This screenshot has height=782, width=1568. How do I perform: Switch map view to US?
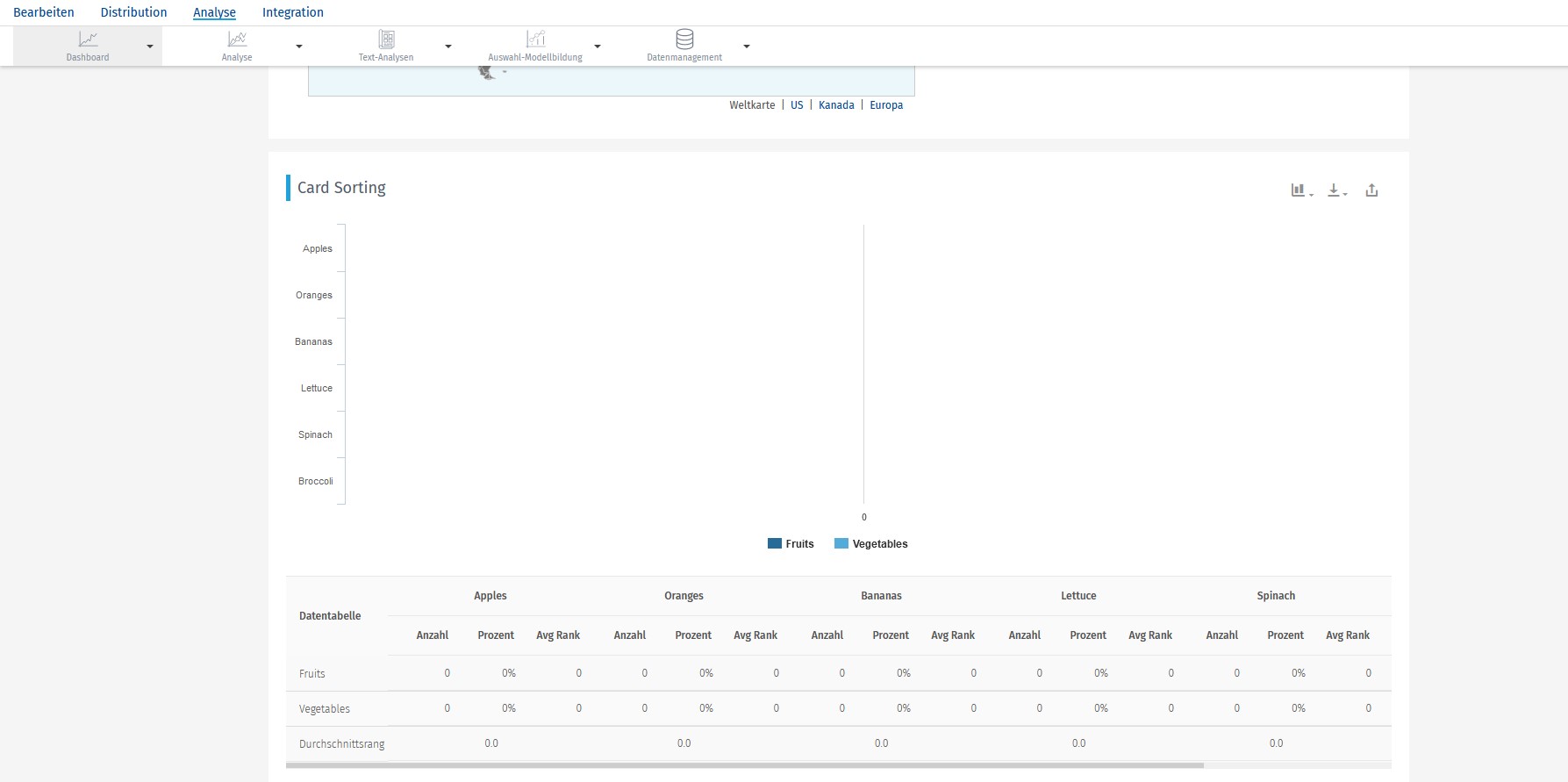pyautogui.click(x=797, y=105)
